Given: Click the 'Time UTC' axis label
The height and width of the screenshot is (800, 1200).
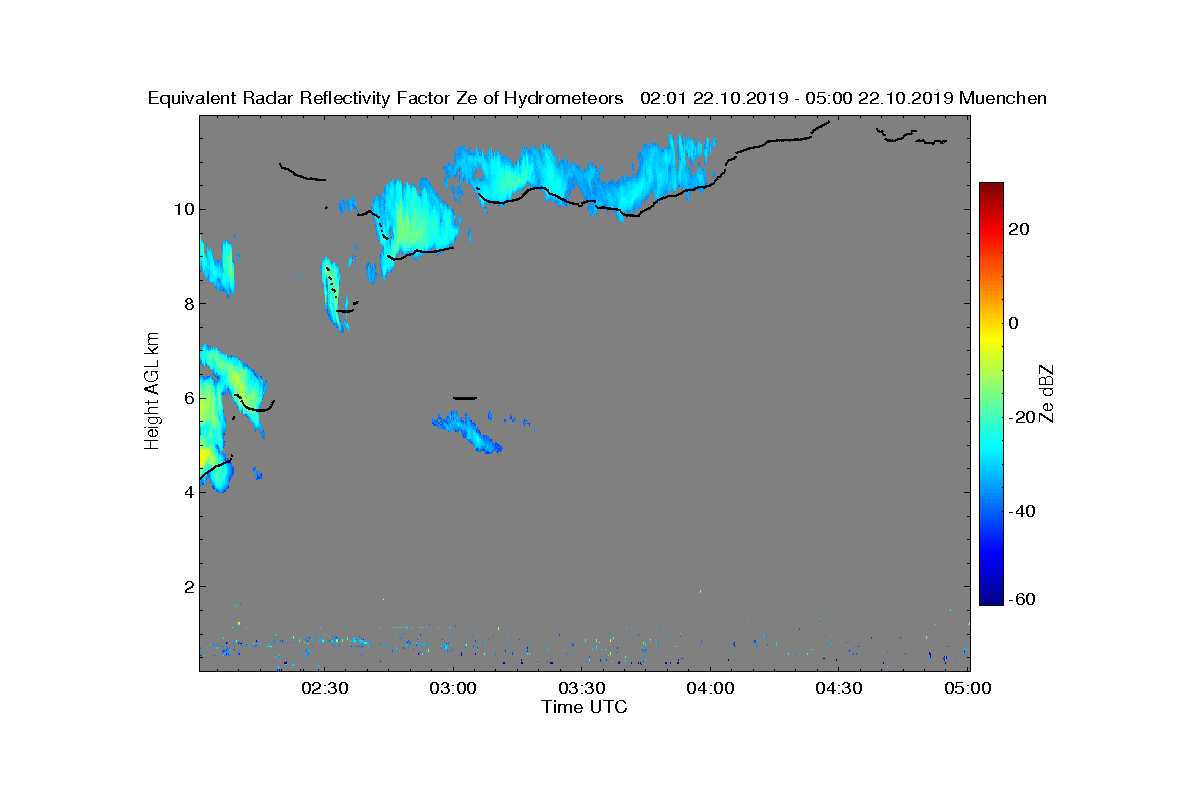Looking at the screenshot, I should pyautogui.click(x=585, y=707).
